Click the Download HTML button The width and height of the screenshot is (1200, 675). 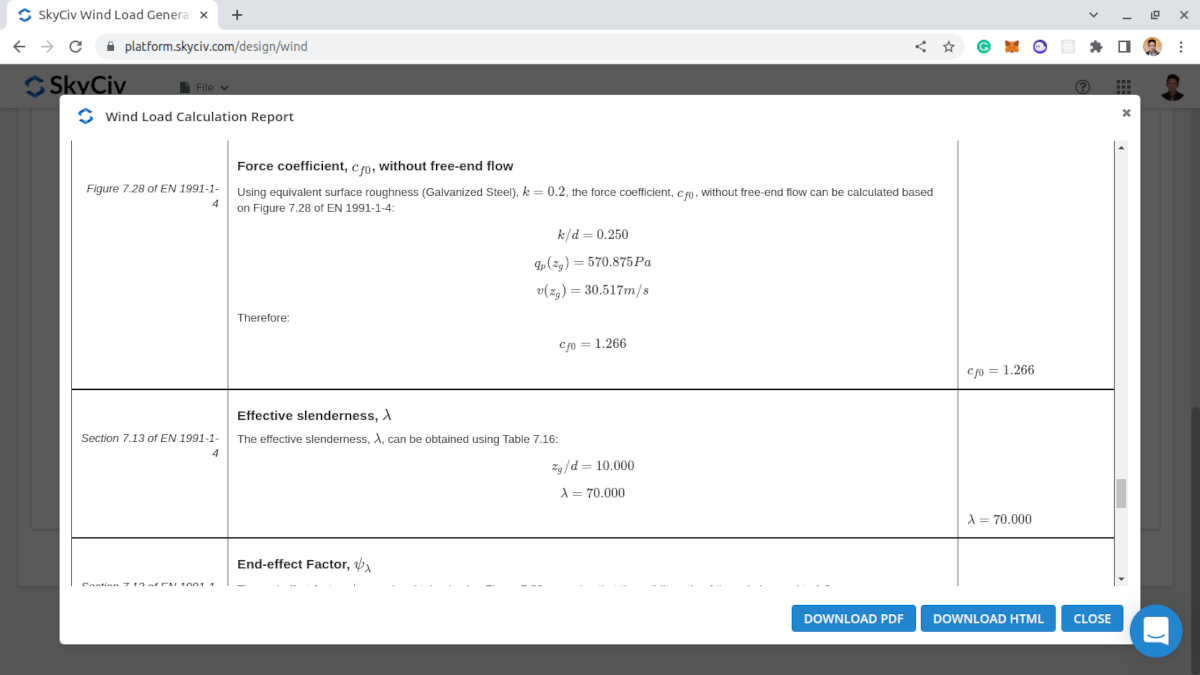[x=988, y=618]
